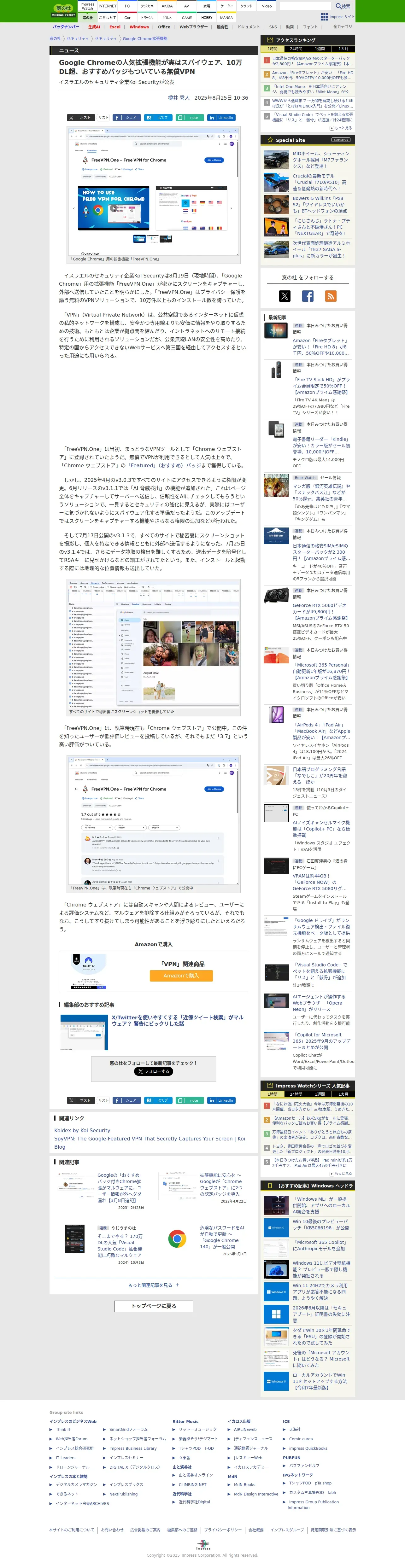Share via top X ポスト button

coord(80,118)
